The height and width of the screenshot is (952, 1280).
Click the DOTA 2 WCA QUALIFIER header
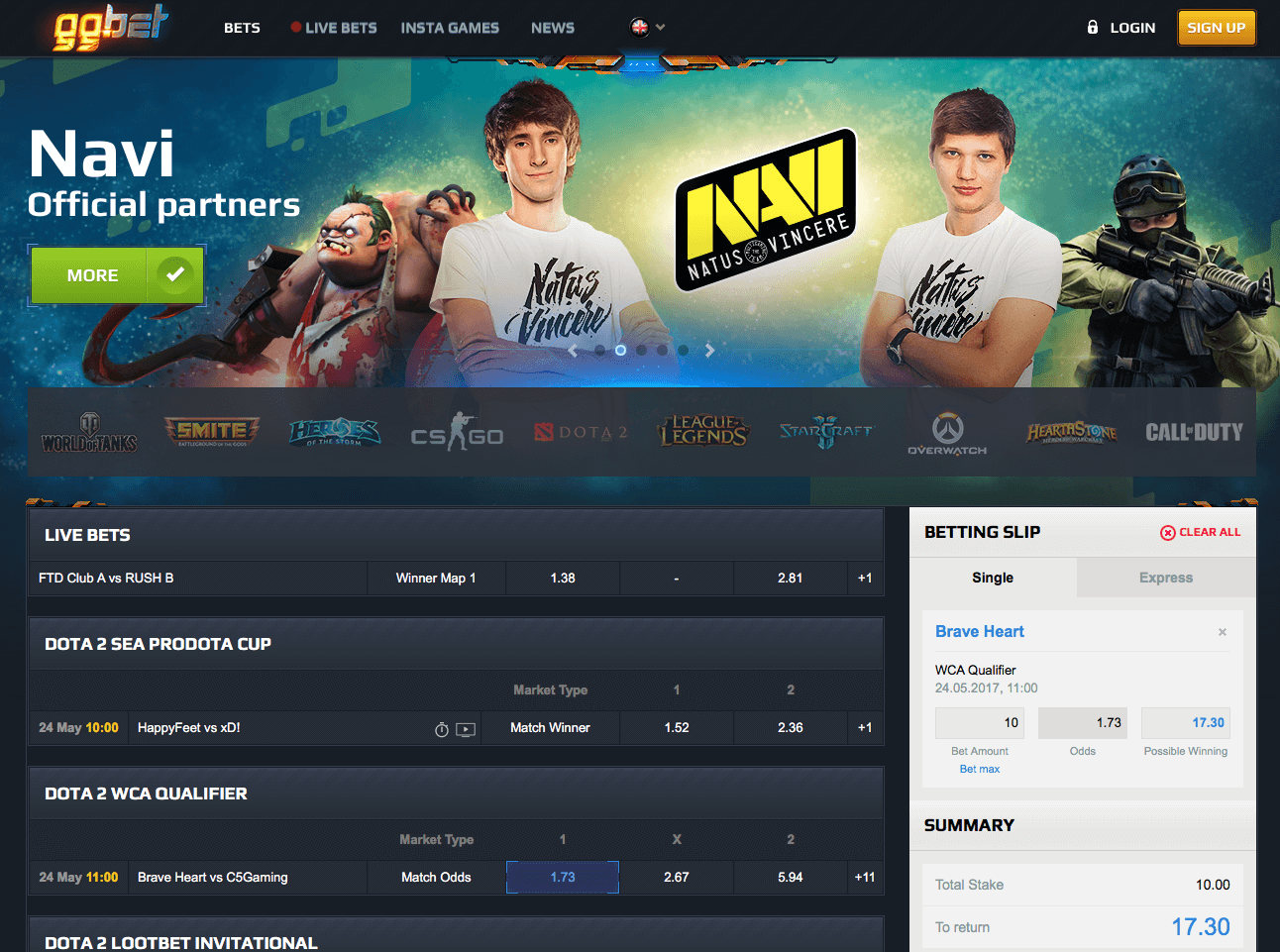click(x=456, y=793)
